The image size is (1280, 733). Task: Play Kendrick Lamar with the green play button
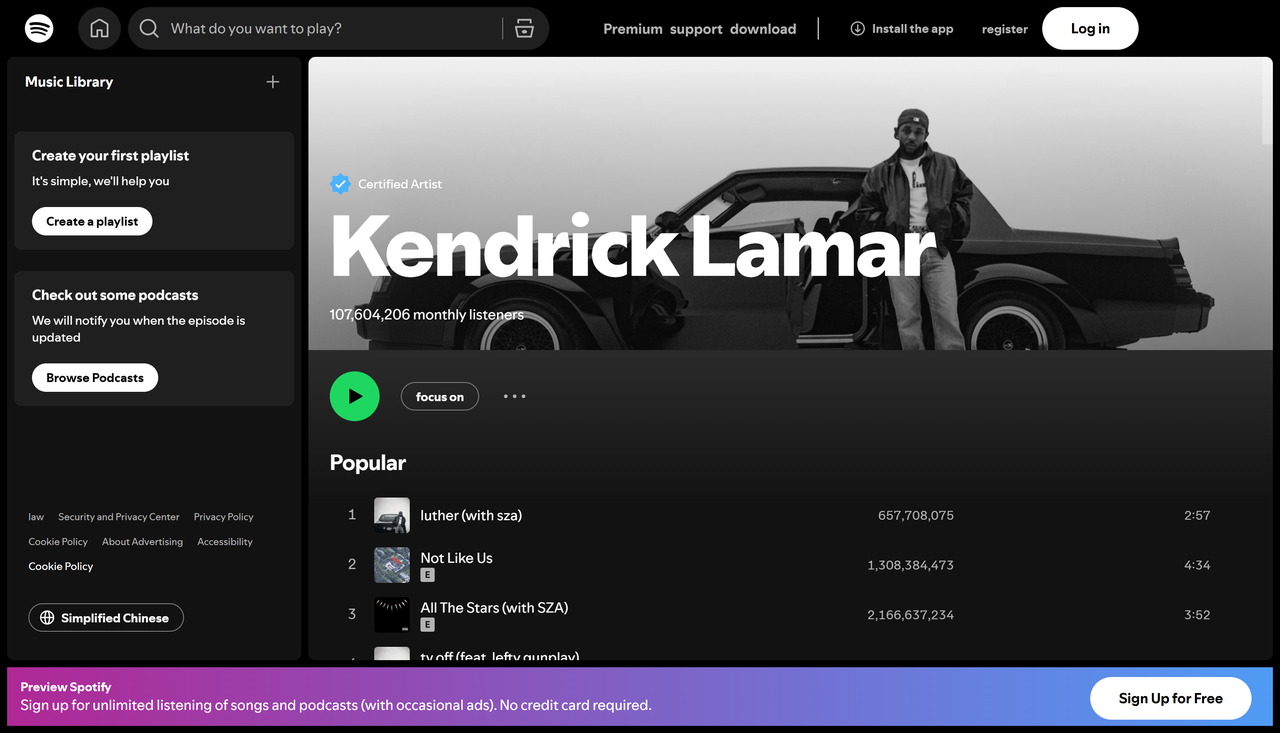(x=354, y=396)
